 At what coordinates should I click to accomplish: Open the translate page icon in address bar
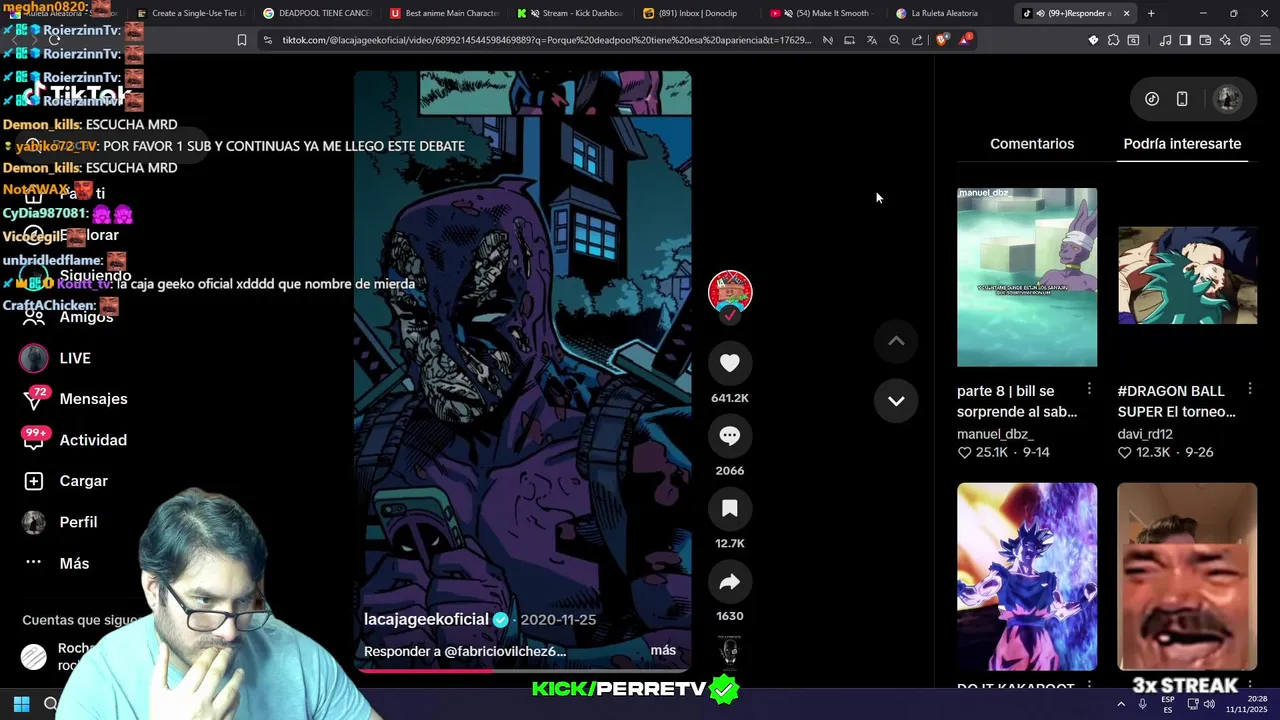tap(871, 40)
